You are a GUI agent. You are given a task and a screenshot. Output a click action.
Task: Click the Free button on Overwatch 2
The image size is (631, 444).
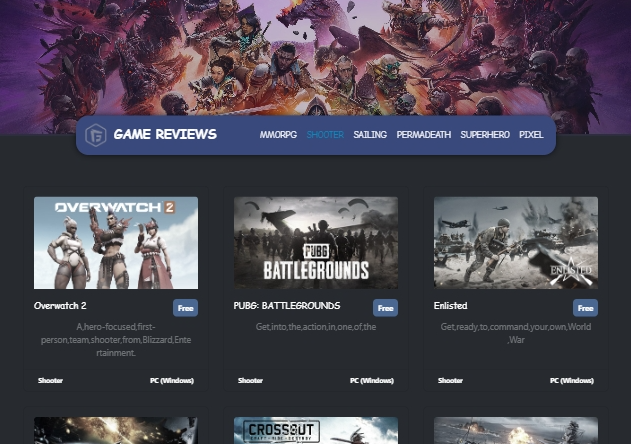coord(186,308)
